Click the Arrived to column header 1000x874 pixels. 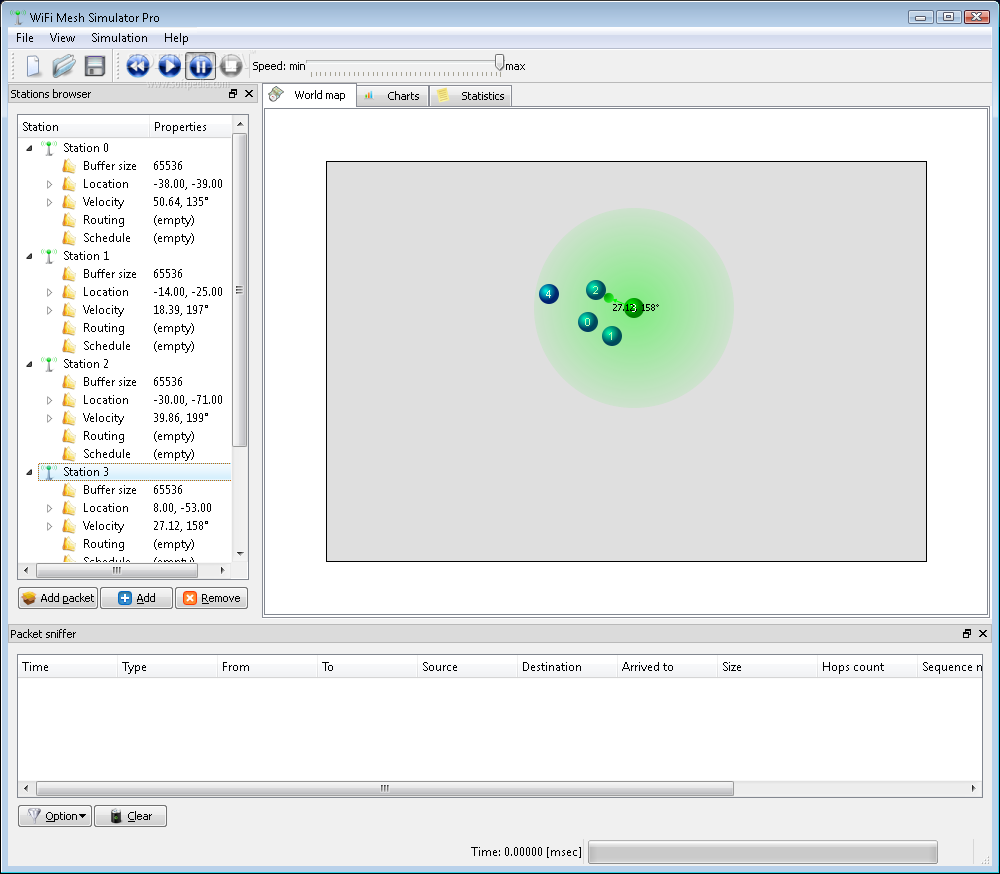coord(667,667)
